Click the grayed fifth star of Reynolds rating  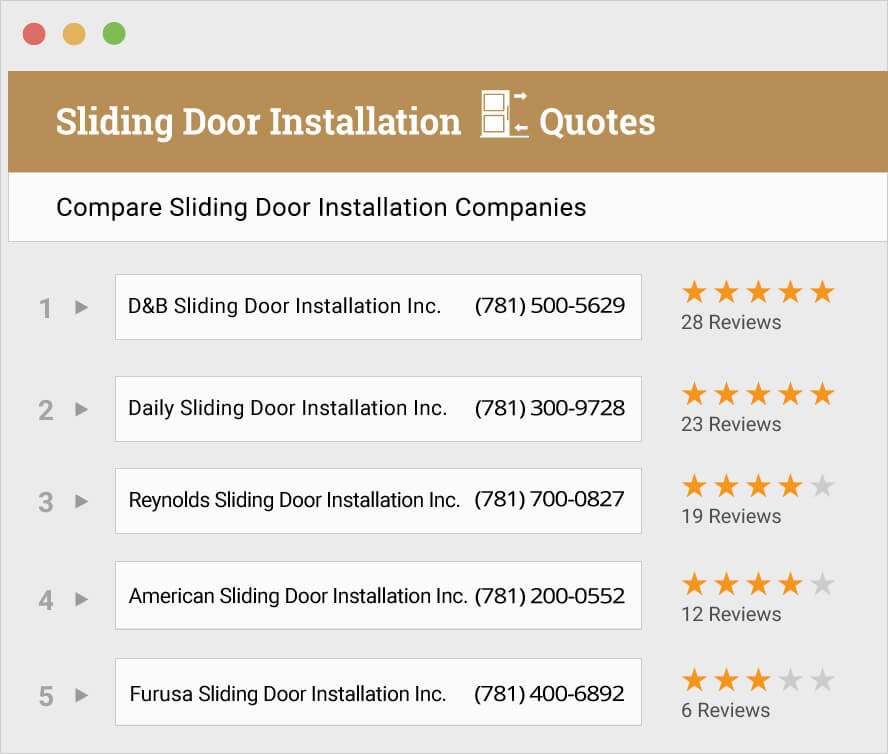pos(821,485)
